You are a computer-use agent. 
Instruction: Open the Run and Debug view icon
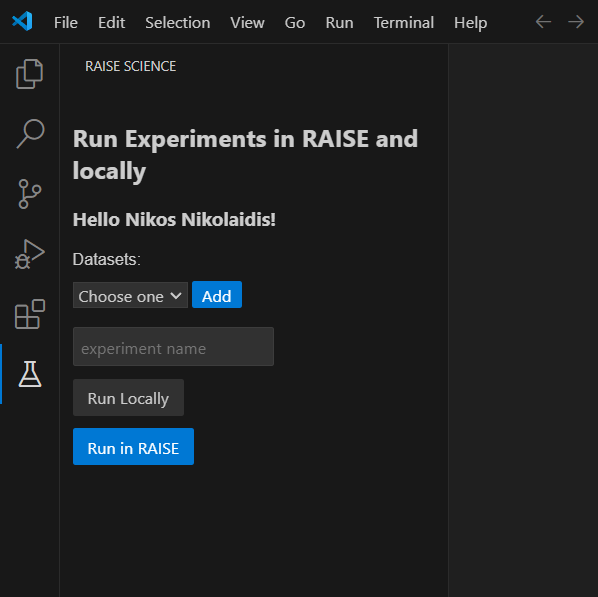tap(29, 254)
